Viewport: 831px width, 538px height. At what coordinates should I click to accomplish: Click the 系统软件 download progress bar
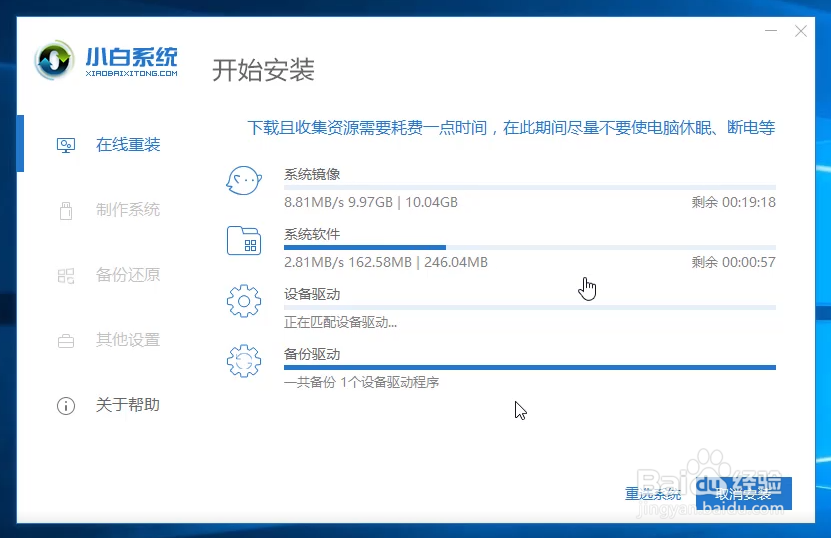click(x=529, y=248)
